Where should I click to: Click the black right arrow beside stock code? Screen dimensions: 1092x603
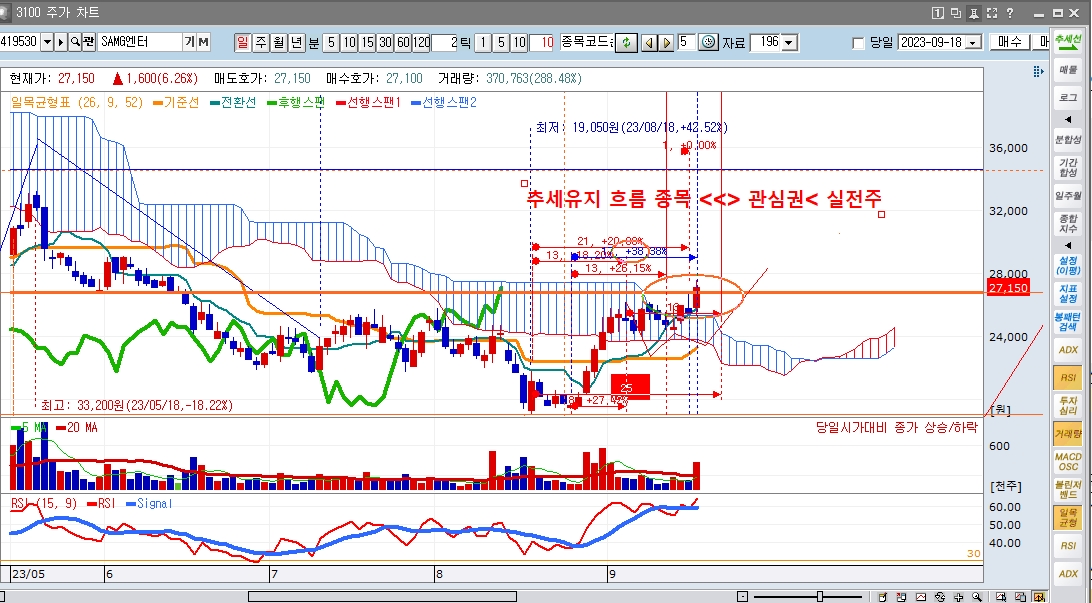click(61, 42)
